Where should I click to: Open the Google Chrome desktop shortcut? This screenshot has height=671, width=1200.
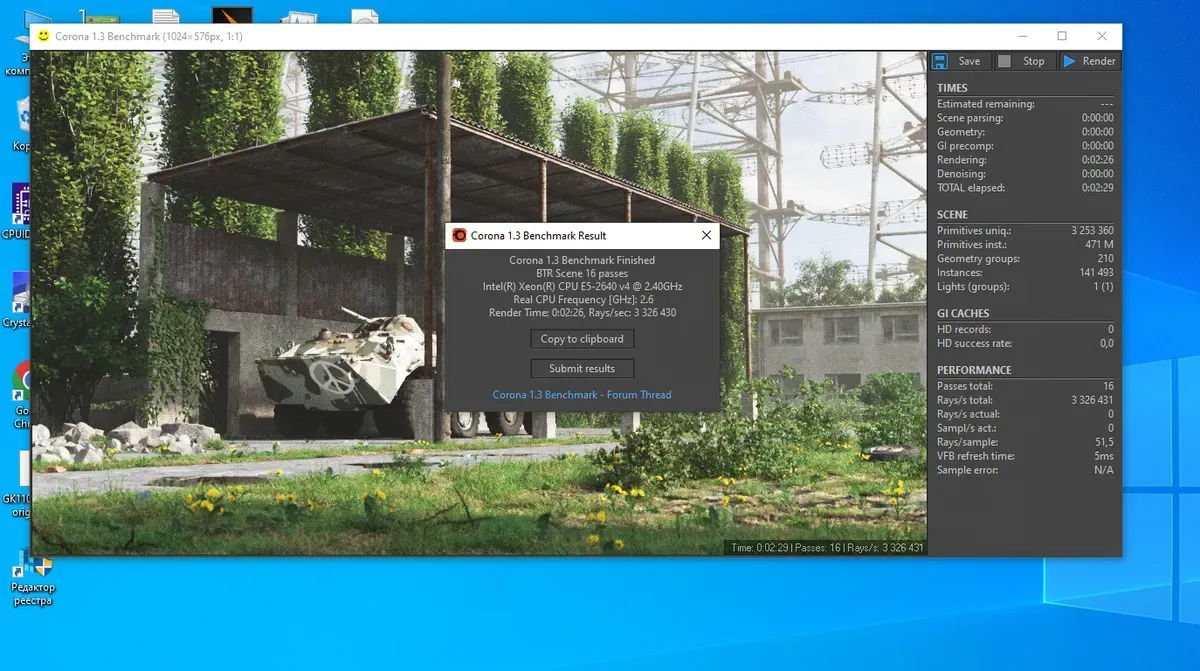click(20, 385)
